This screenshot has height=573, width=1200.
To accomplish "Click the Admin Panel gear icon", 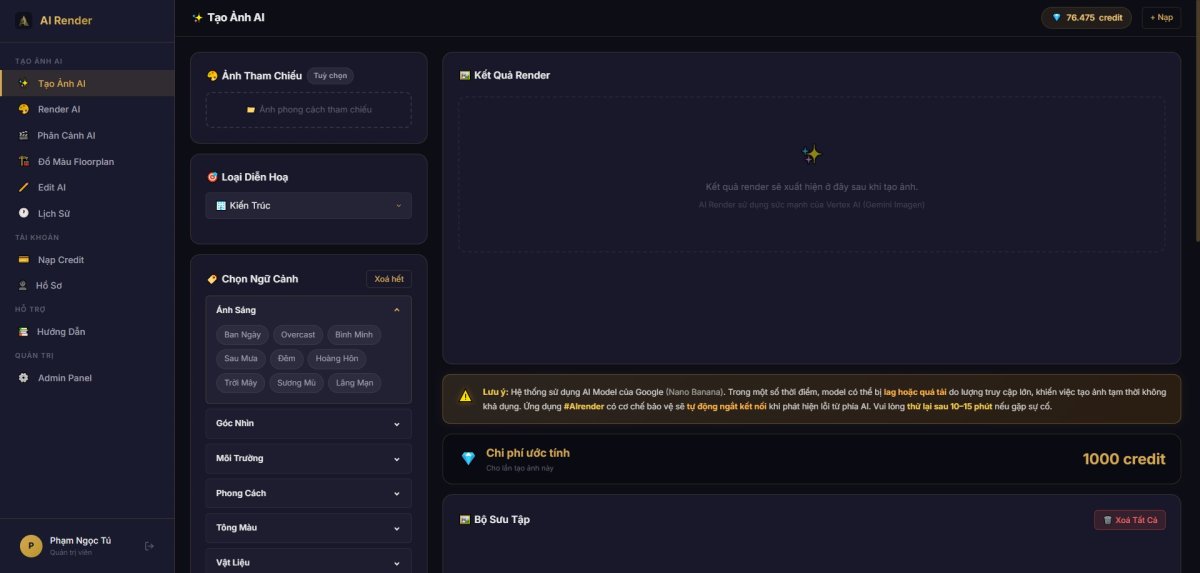I will coord(23,378).
